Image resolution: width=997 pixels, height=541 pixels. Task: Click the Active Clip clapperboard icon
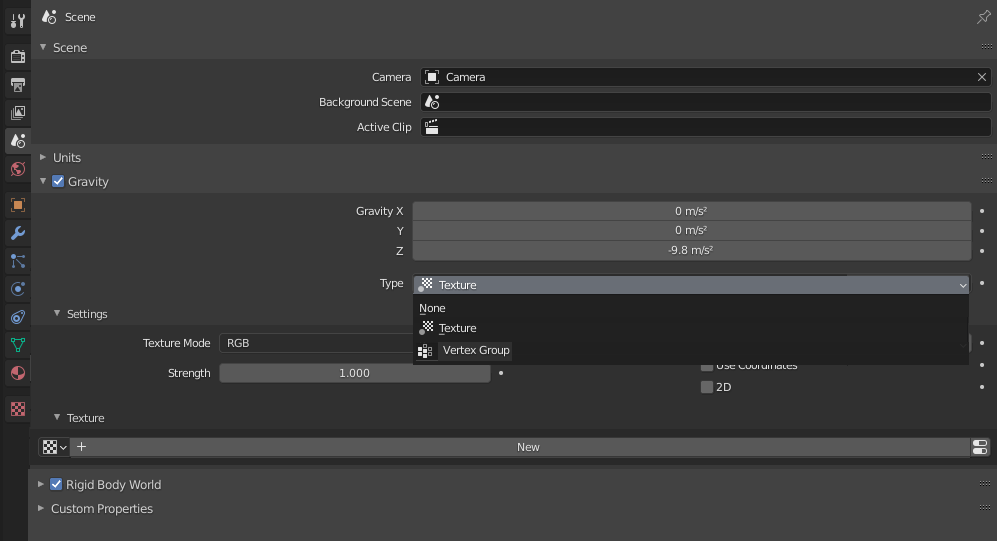click(x=432, y=127)
